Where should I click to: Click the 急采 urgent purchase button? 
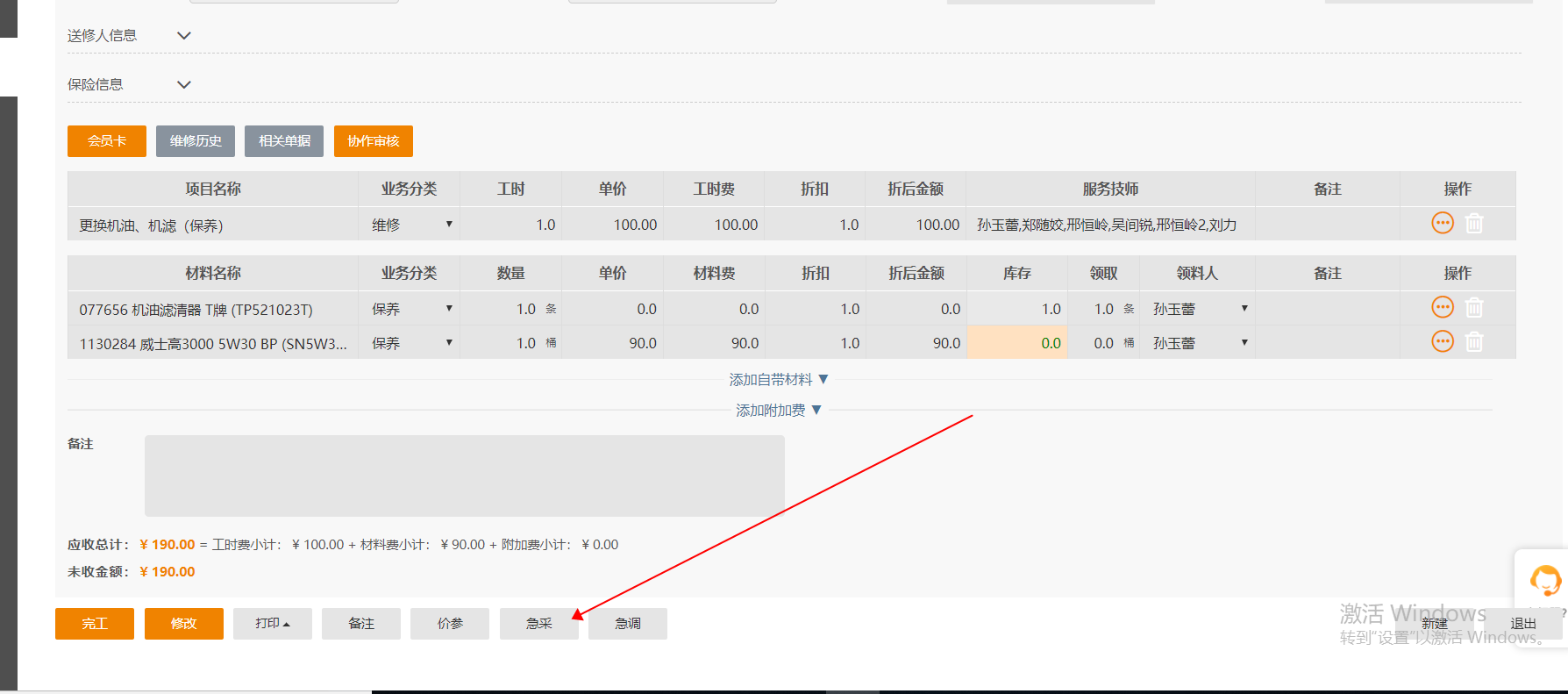(539, 624)
